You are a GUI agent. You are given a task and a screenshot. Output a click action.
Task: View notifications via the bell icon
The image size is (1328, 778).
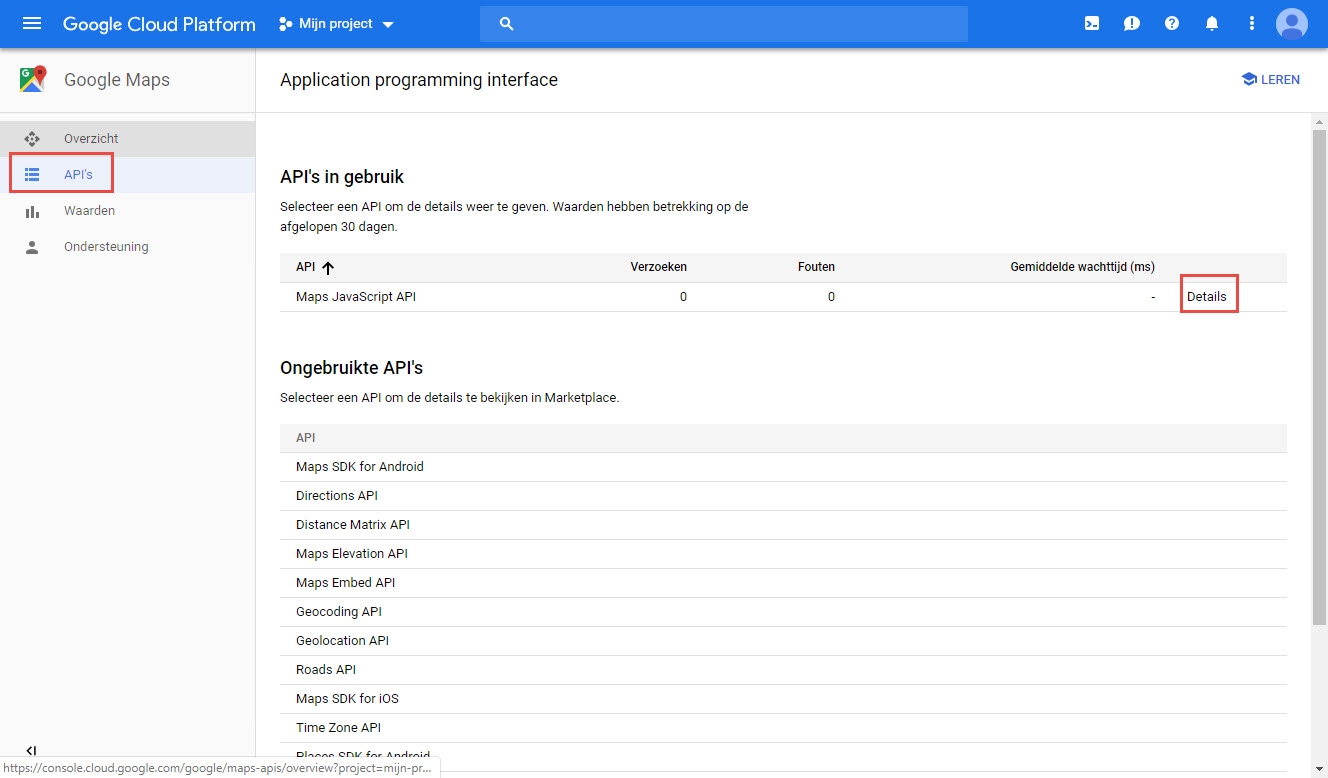[1211, 22]
